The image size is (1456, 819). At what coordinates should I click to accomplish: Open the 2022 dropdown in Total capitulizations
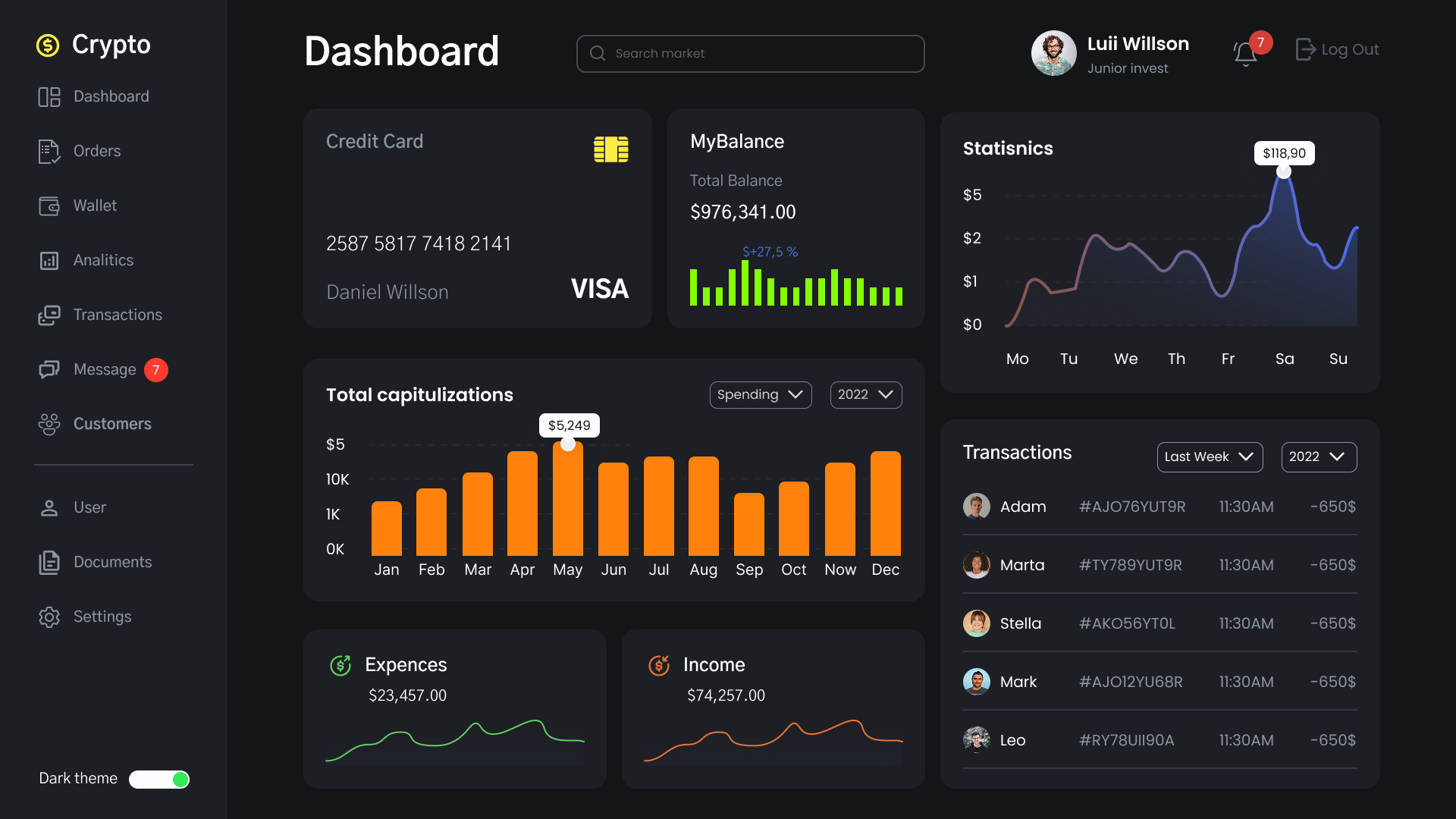[866, 394]
